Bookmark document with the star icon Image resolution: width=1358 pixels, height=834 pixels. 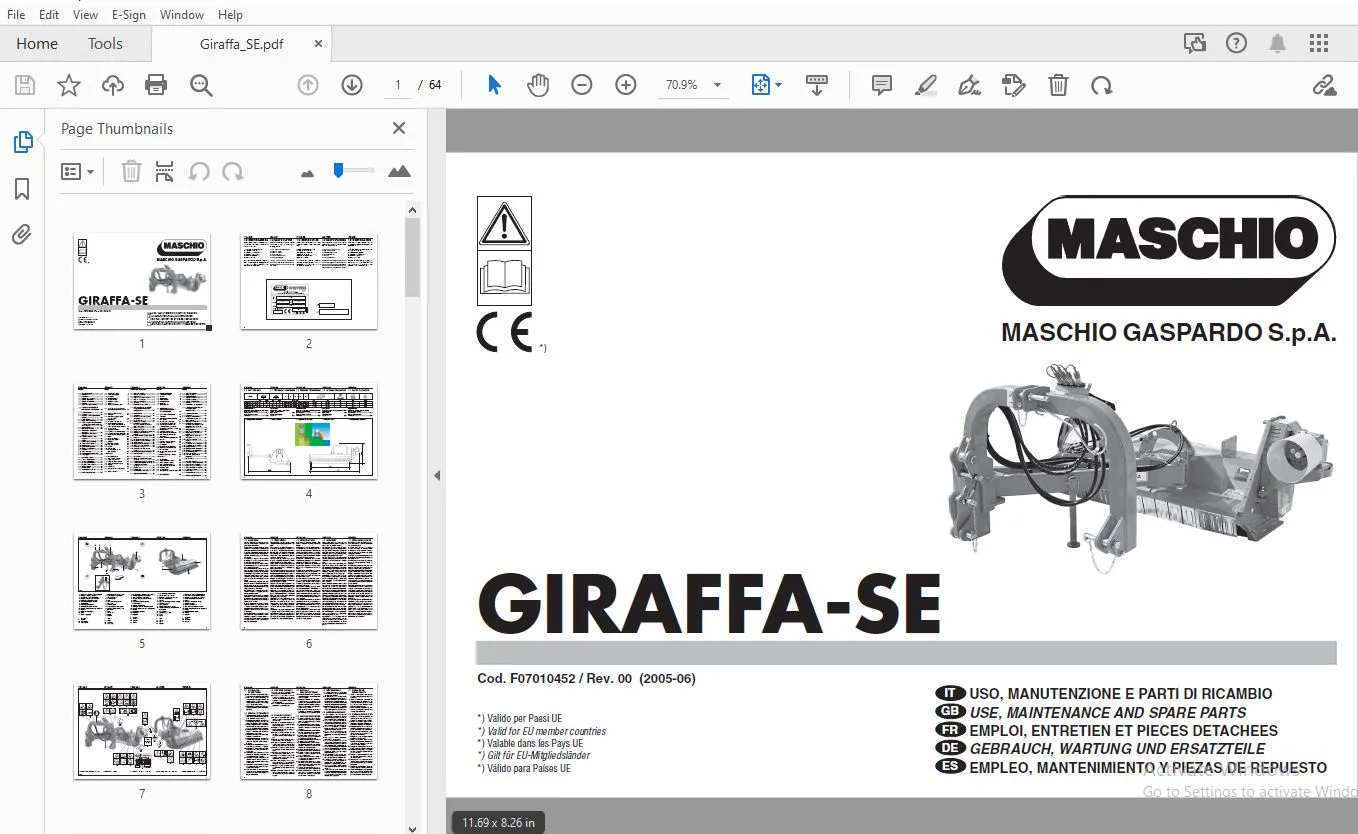pyautogui.click(x=69, y=86)
